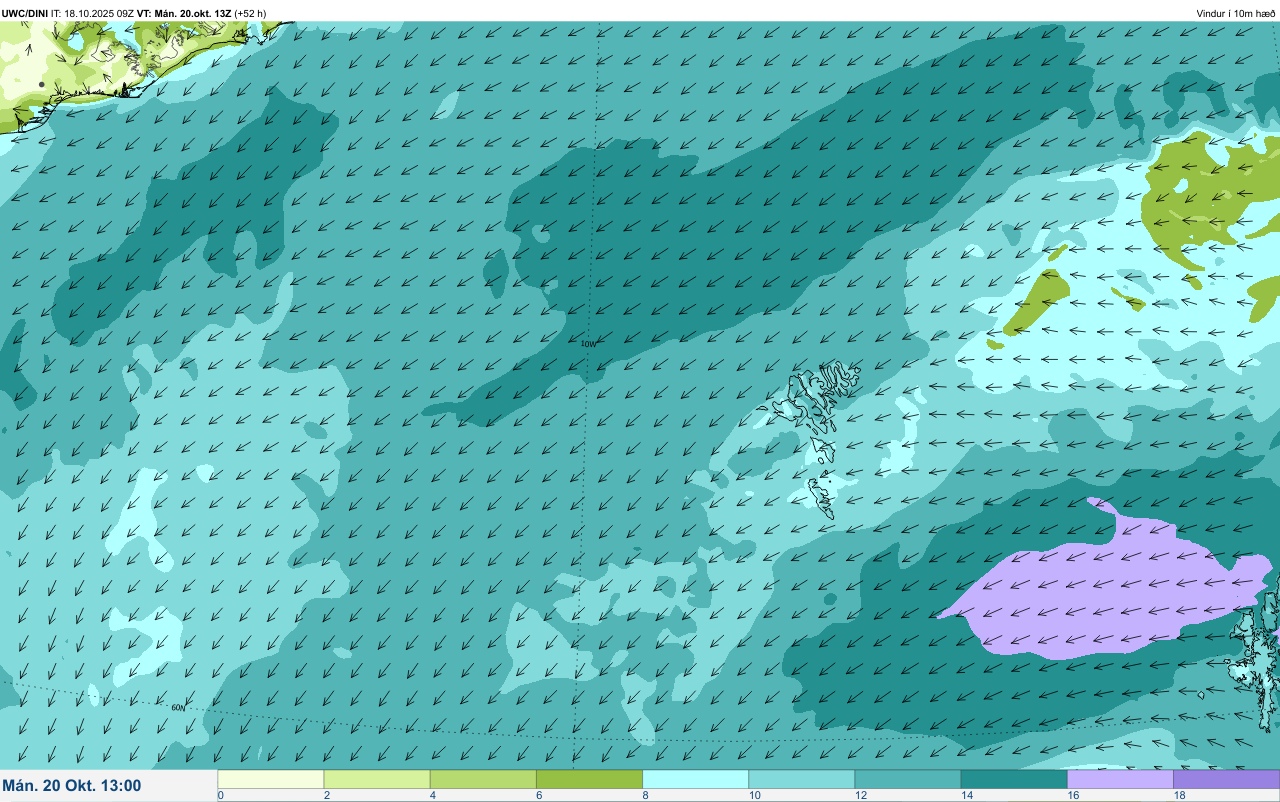Click the light green 2–4 legend swatch
The width and height of the screenshot is (1280, 802).
click(377, 779)
